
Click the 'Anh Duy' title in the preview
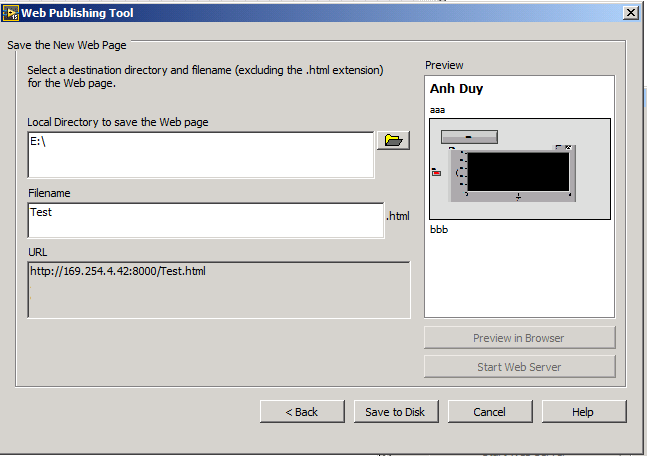(456, 89)
